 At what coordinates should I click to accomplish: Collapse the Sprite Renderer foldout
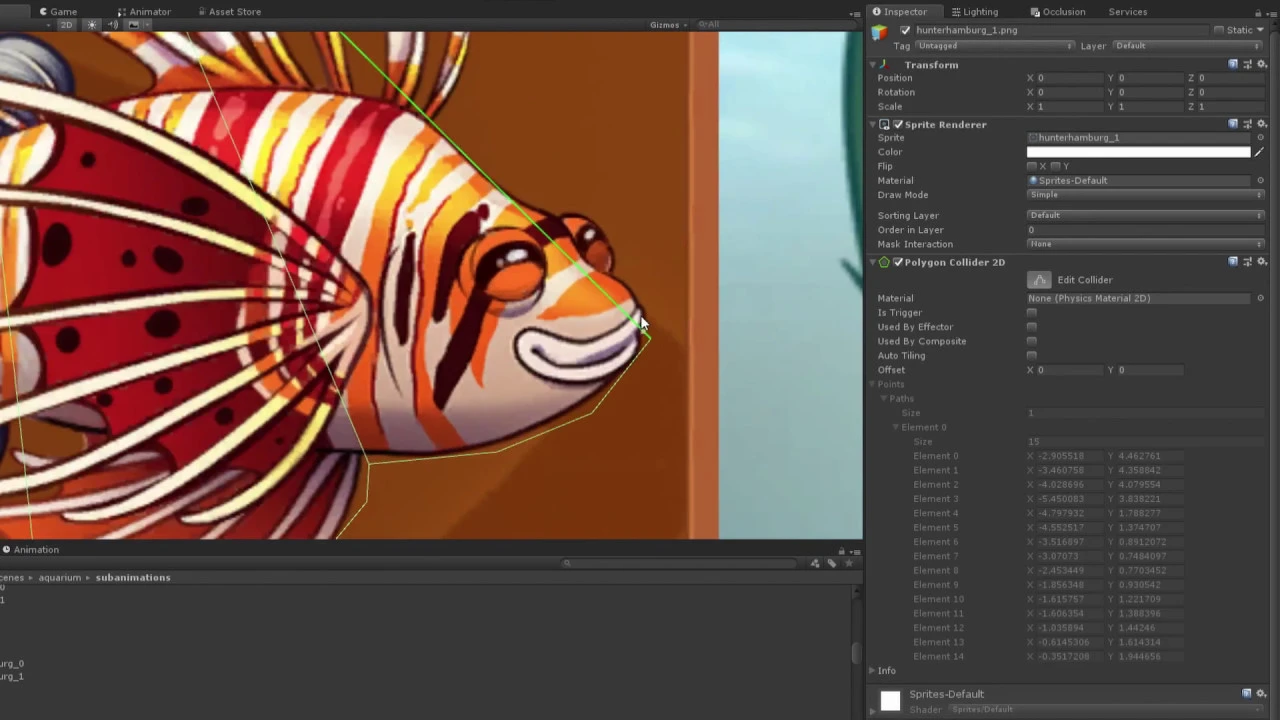tap(872, 125)
